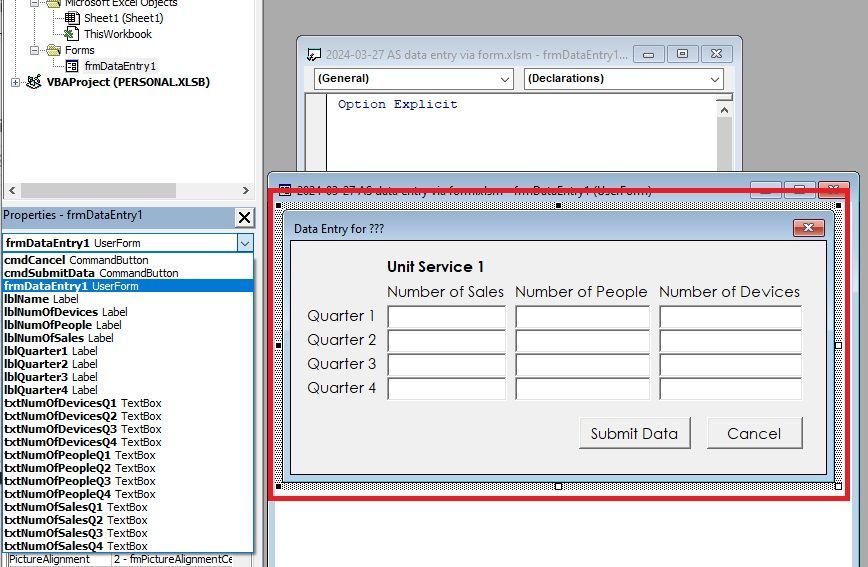Select ThisWorkbook in project tree
The width and height of the screenshot is (868, 567).
click(117, 34)
